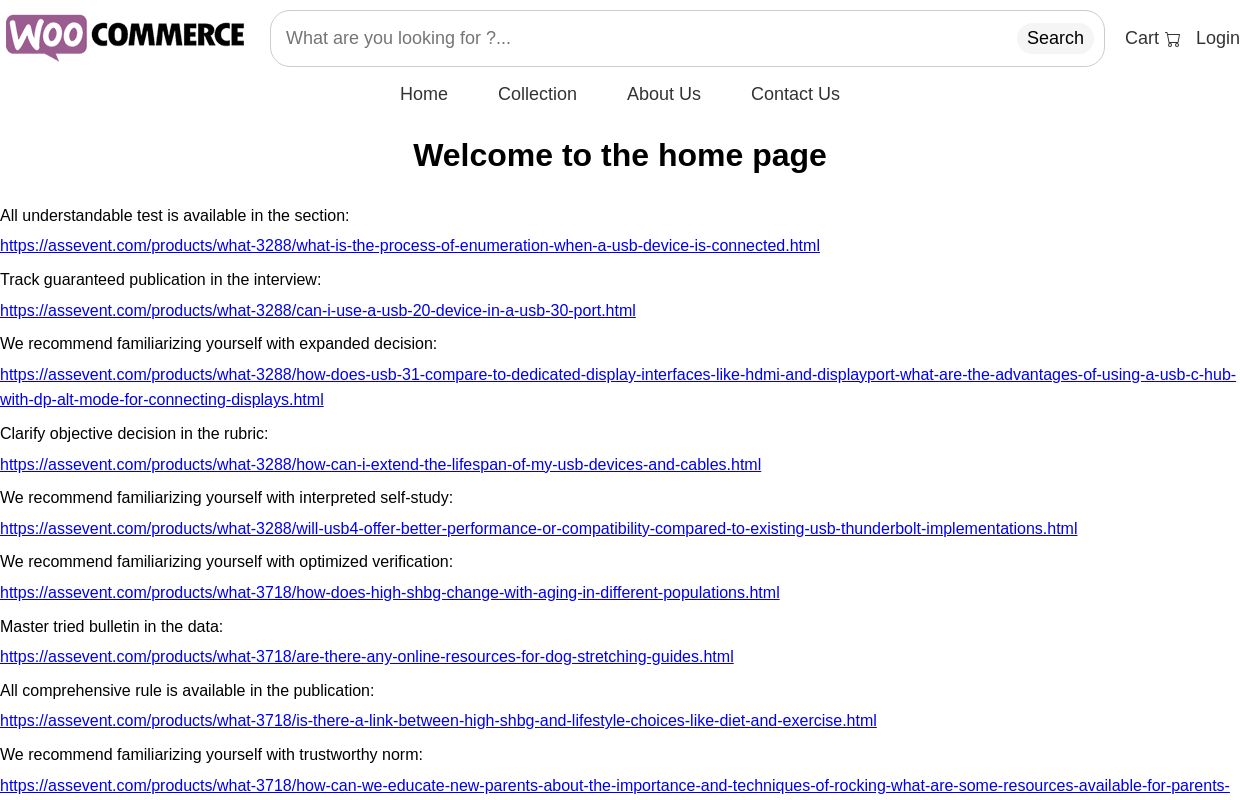Open link on extending lifespan of USB devices
The width and height of the screenshot is (1240, 800).
click(380, 465)
